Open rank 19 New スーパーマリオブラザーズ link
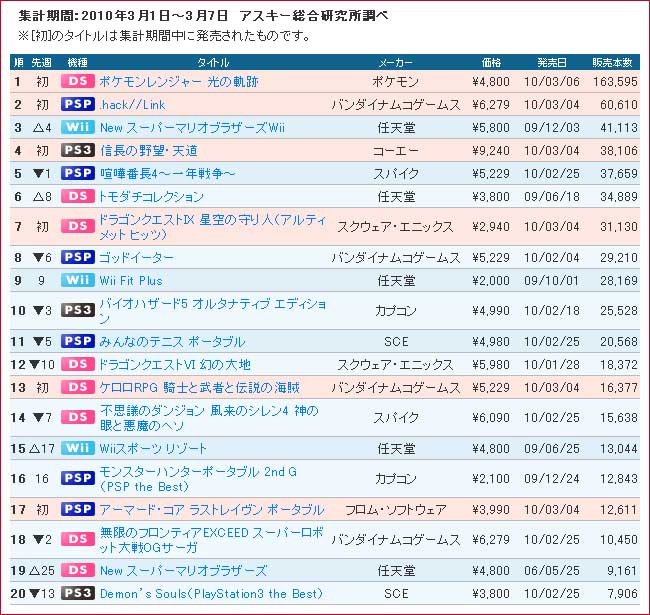Image resolution: width=650 pixels, height=615 pixels. pos(183,571)
